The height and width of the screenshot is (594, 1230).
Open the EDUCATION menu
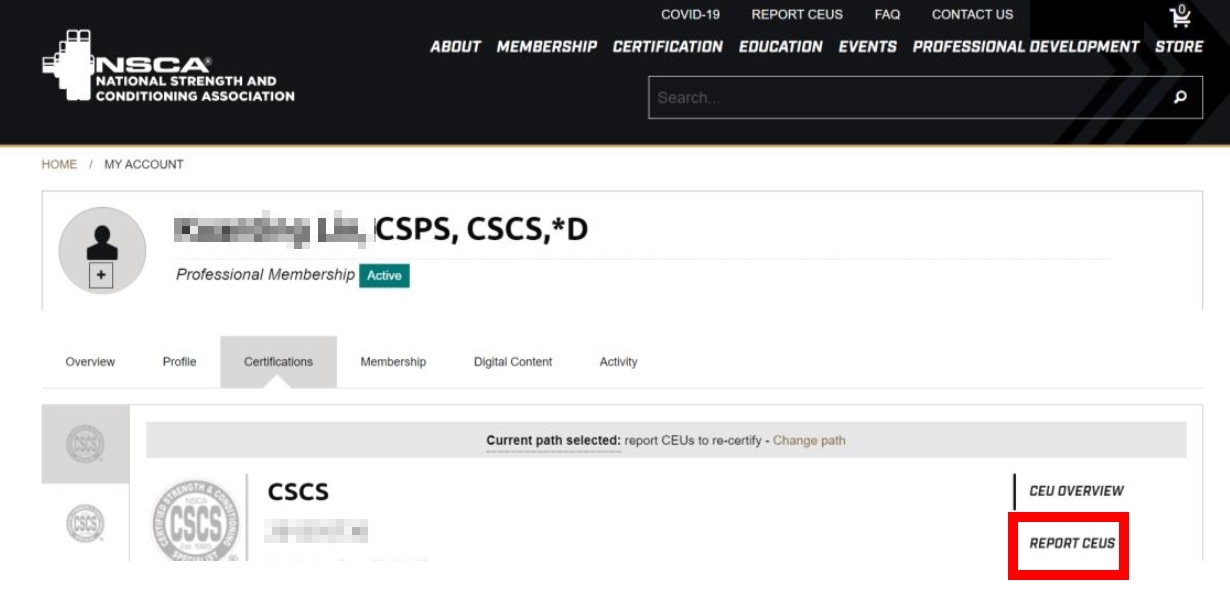coord(780,46)
